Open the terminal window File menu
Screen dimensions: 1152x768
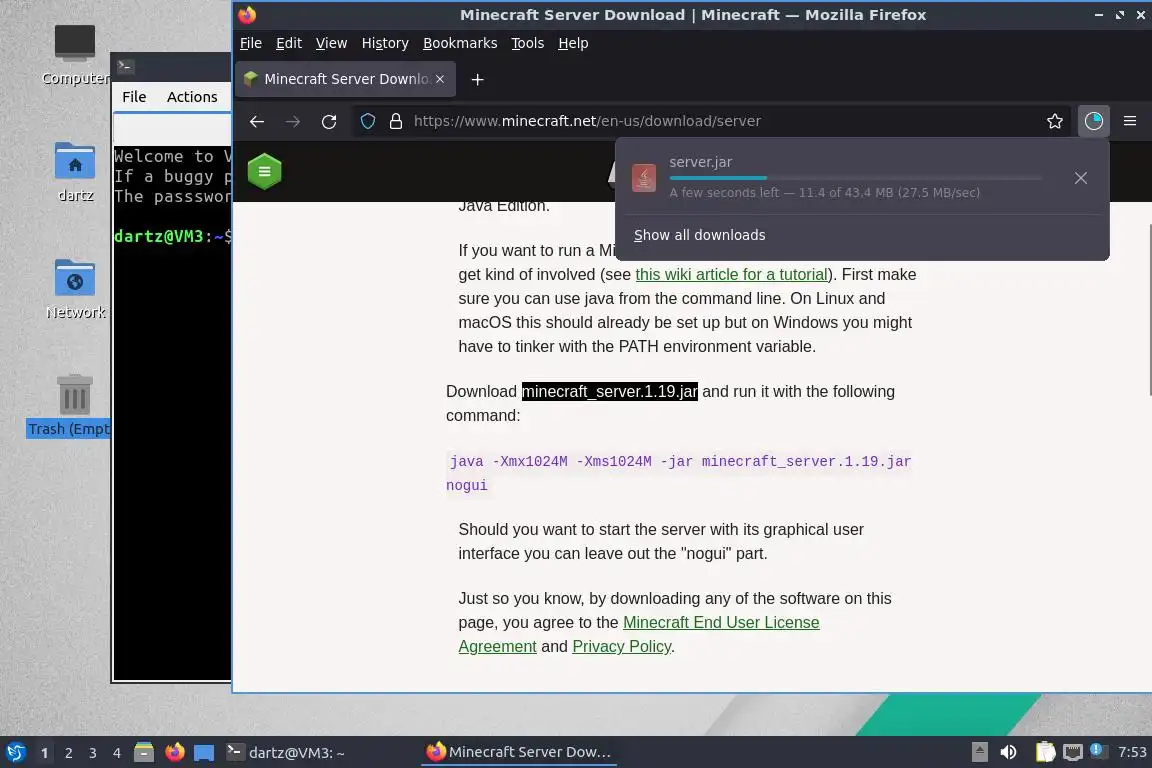134,97
